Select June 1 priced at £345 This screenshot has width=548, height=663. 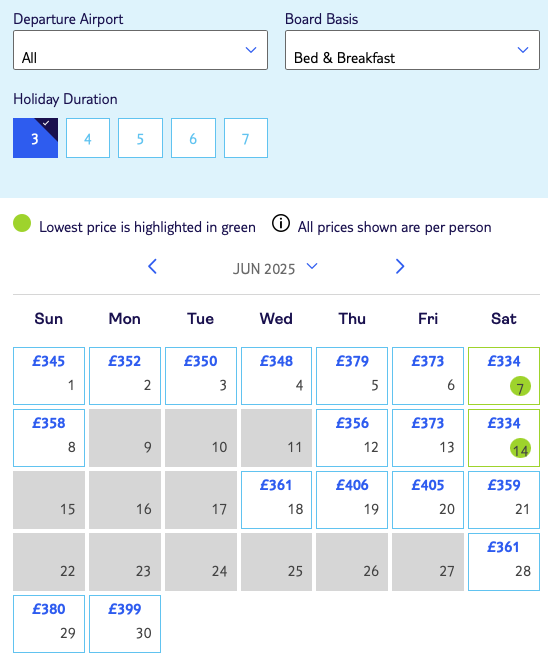coord(49,376)
